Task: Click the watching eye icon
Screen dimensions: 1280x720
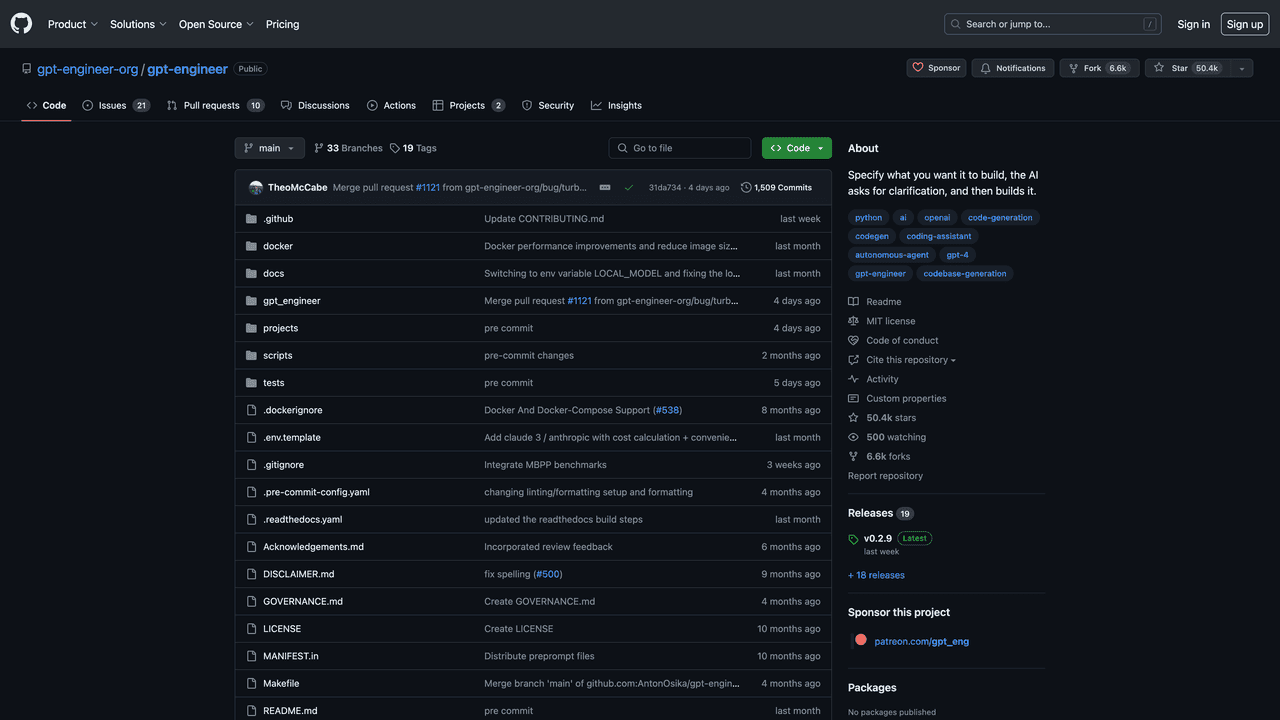Action: coord(853,437)
